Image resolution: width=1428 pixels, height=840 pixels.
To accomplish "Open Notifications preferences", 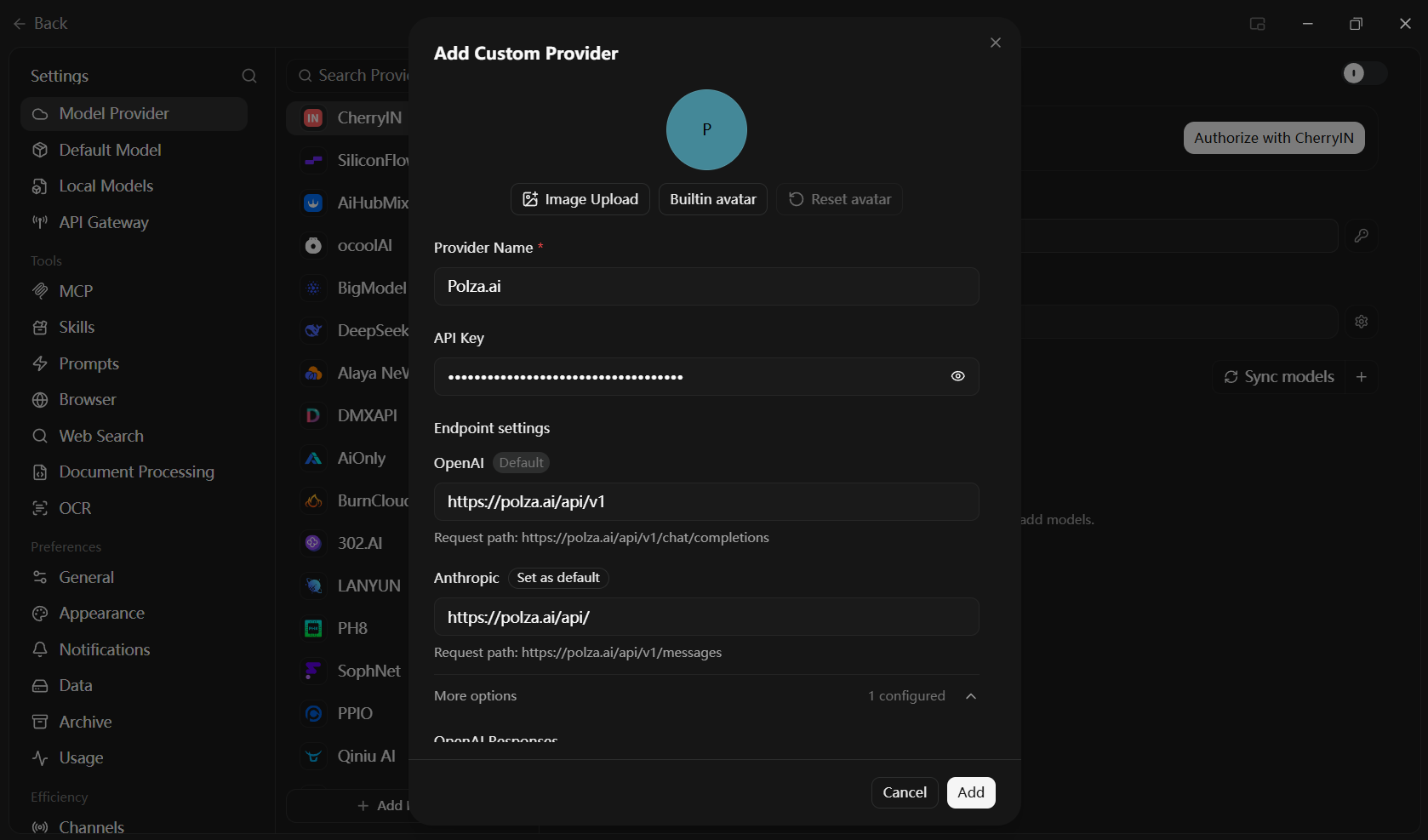I will [x=134, y=649].
